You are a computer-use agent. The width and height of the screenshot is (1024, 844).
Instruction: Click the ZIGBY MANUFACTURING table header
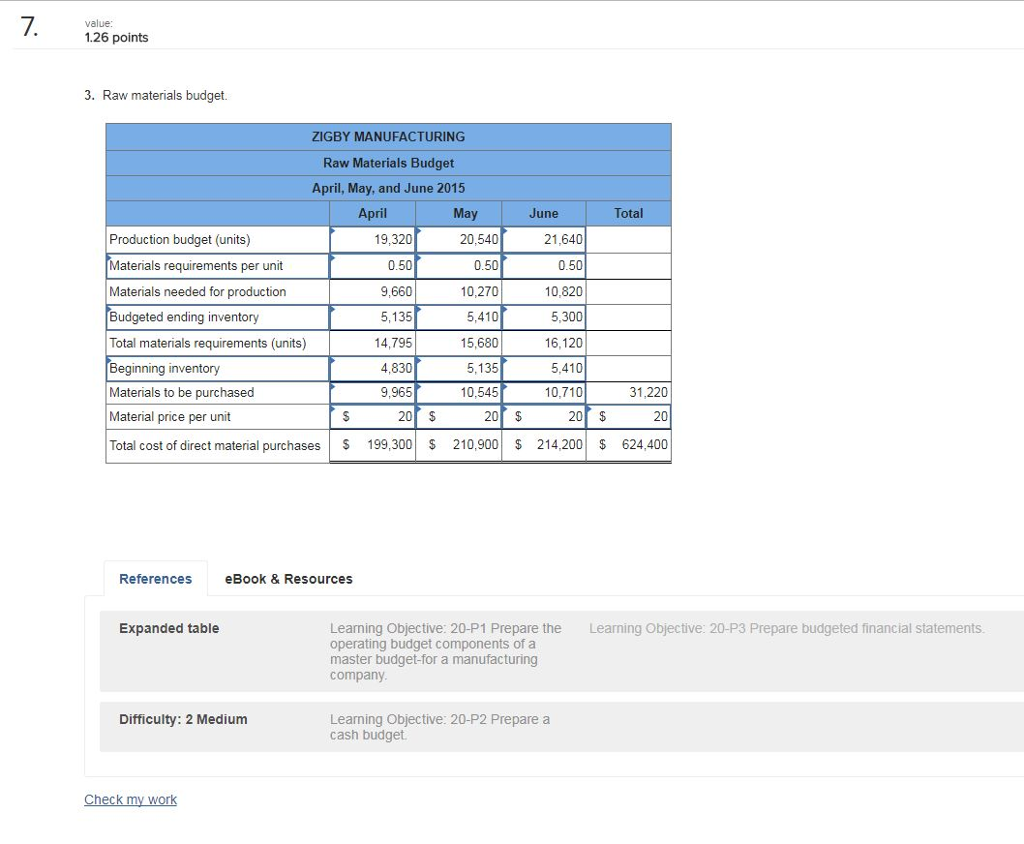tap(388, 136)
